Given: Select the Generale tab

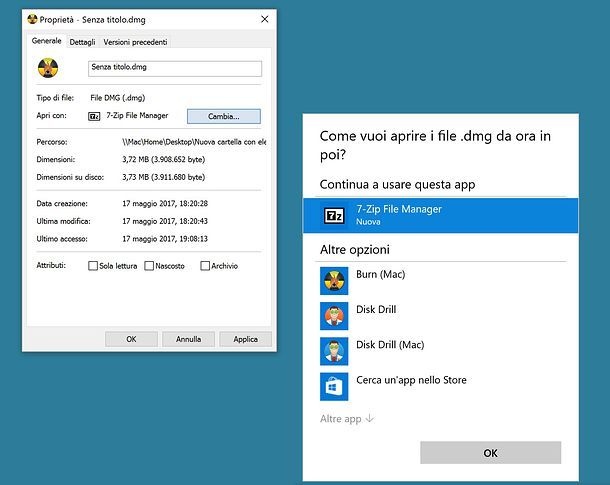Looking at the screenshot, I should click(47, 41).
